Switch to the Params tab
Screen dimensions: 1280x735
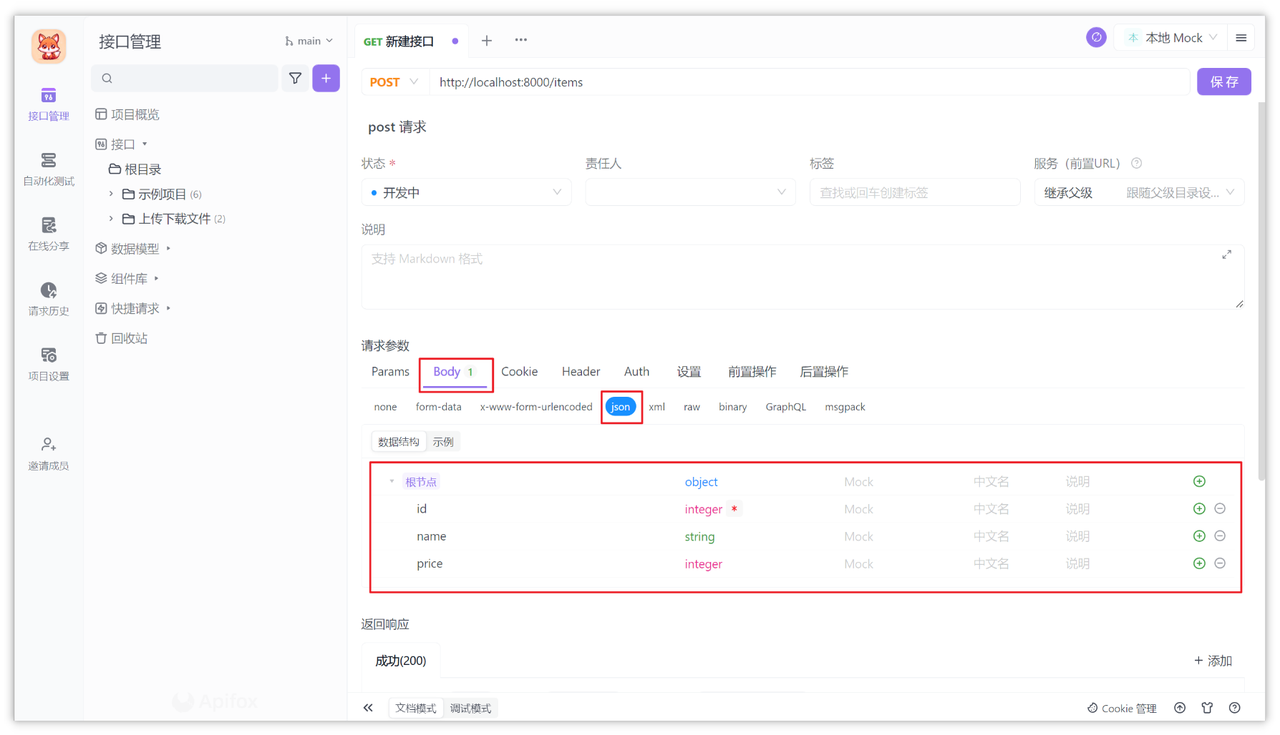tap(390, 371)
